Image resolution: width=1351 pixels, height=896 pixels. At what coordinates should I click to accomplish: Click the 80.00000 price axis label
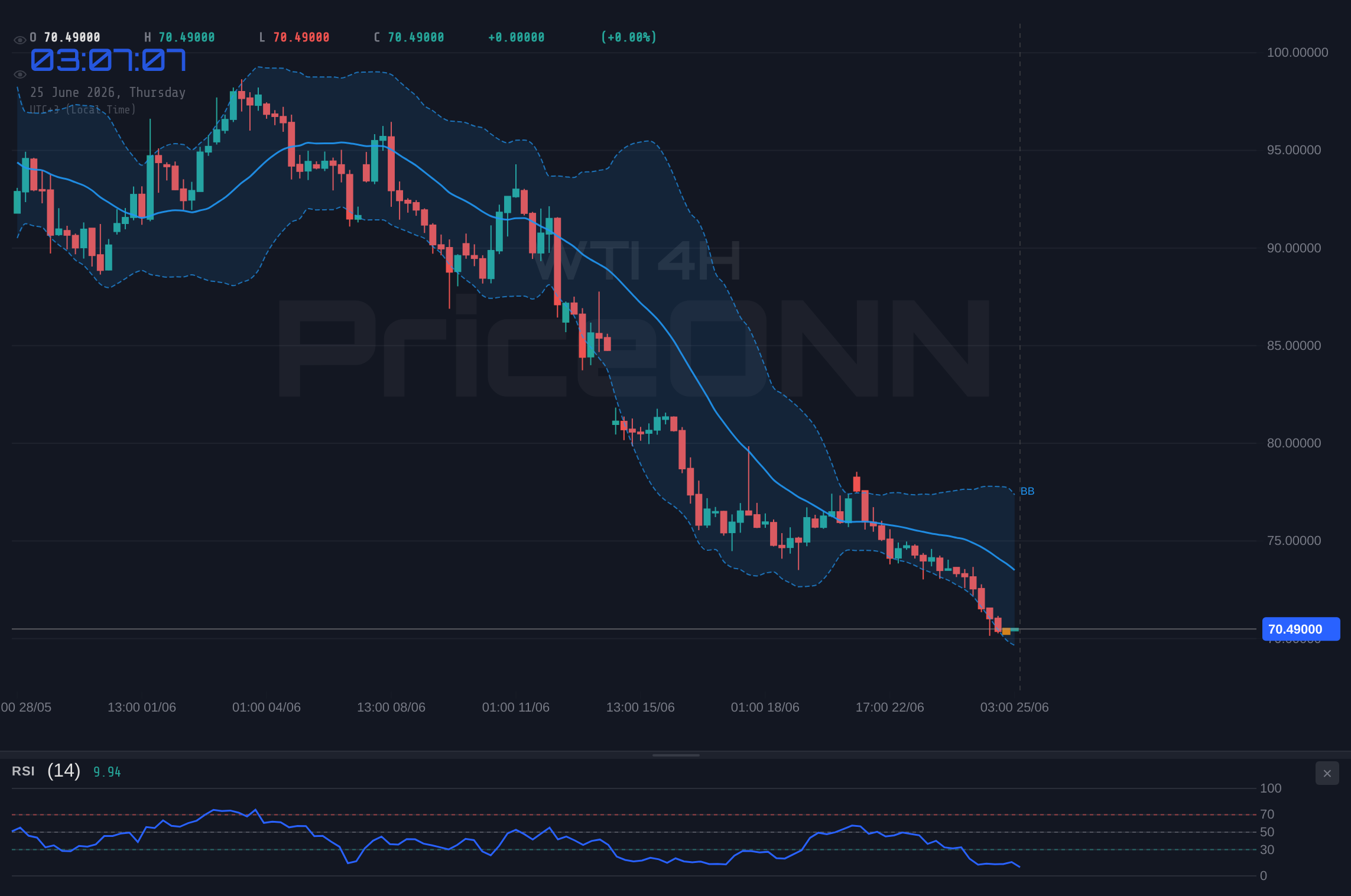point(1294,443)
